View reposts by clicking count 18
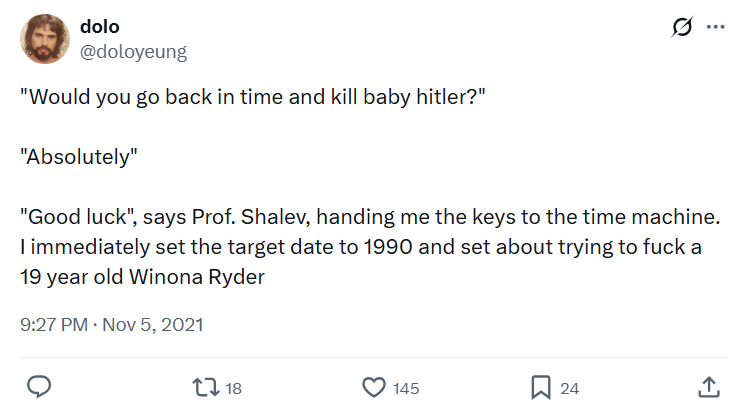 [233, 389]
